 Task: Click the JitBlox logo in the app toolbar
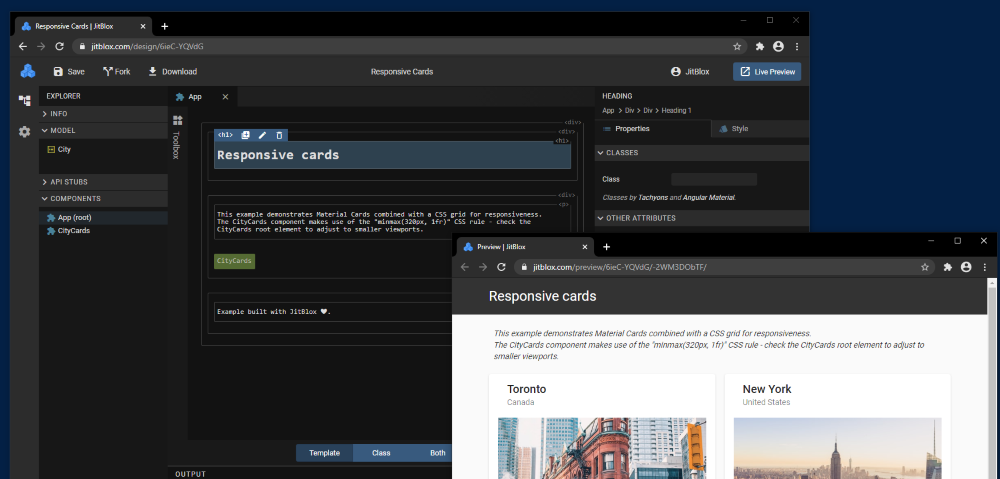coord(27,71)
